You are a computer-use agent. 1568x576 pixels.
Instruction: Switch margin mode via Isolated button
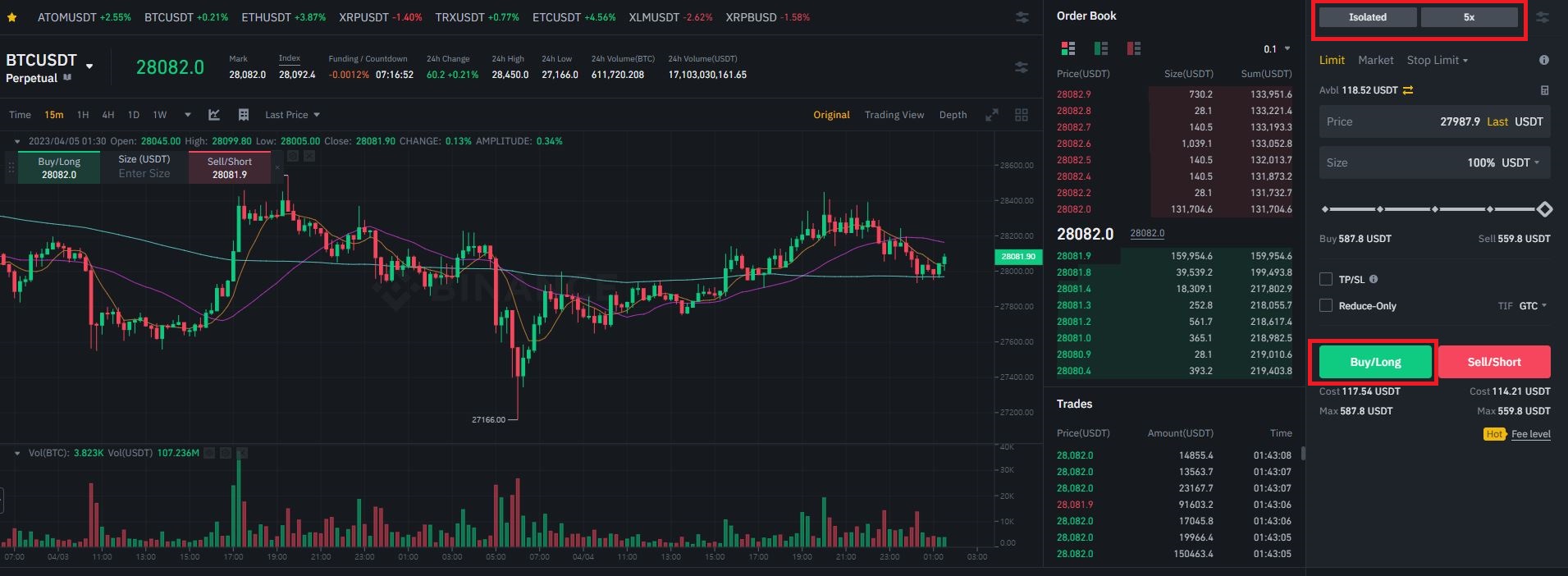coord(1367,17)
